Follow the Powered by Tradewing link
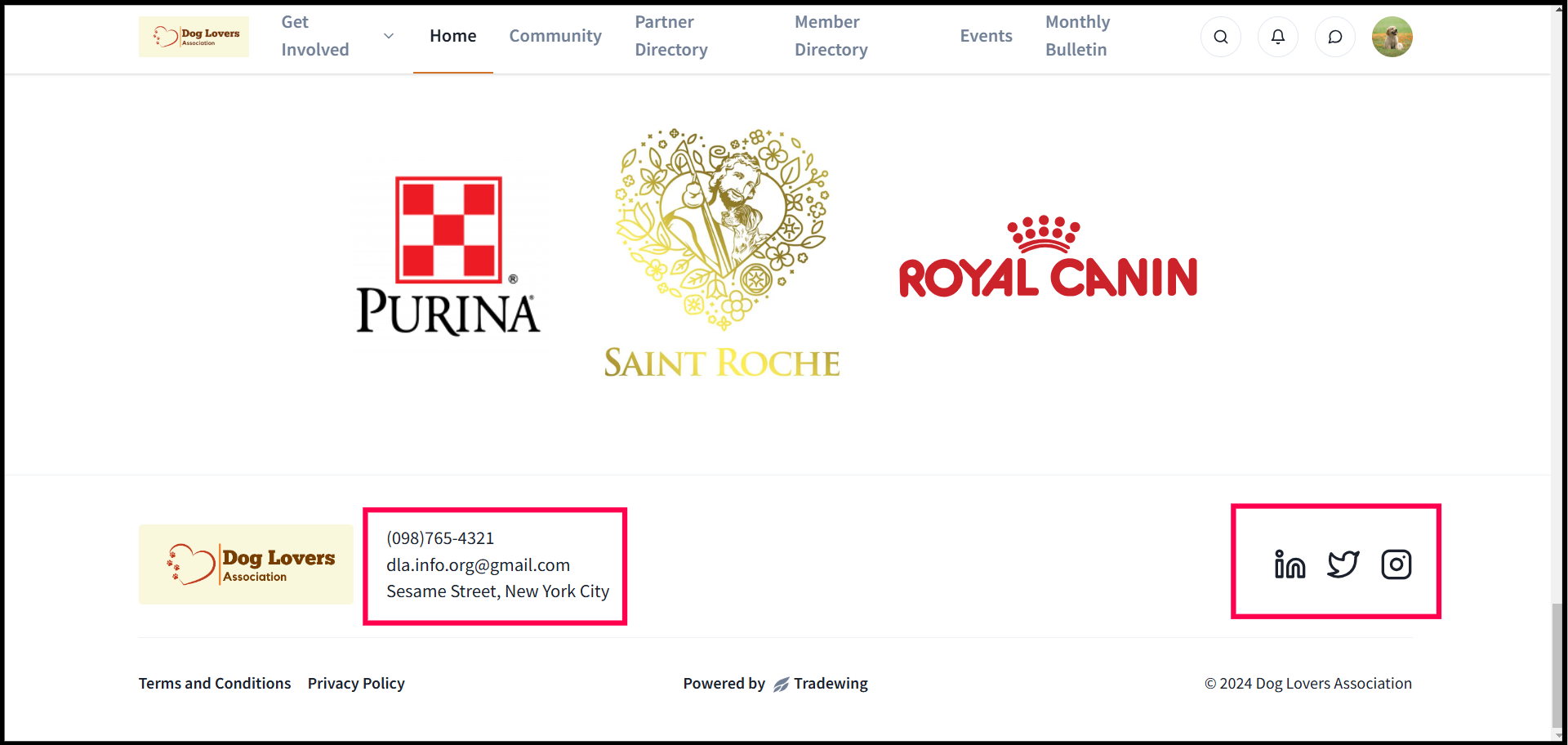Viewport: 1568px width, 745px height. (775, 684)
